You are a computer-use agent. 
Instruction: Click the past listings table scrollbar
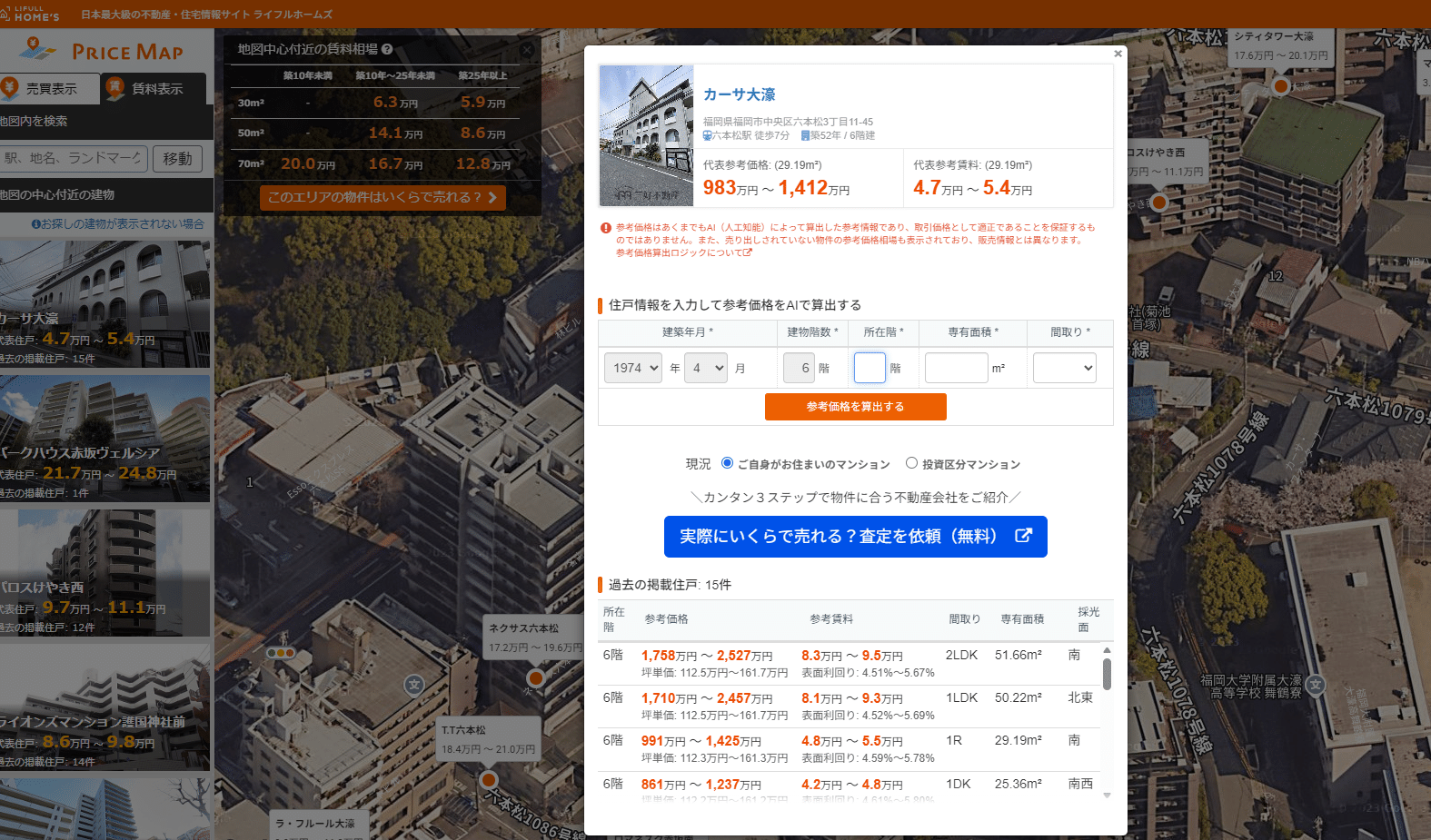pyautogui.click(x=1107, y=675)
